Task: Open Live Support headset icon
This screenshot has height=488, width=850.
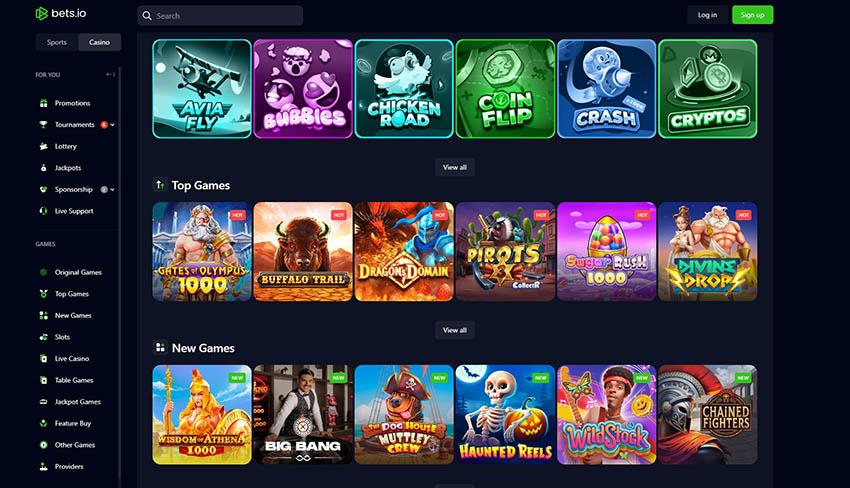Action: click(x=43, y=211)
